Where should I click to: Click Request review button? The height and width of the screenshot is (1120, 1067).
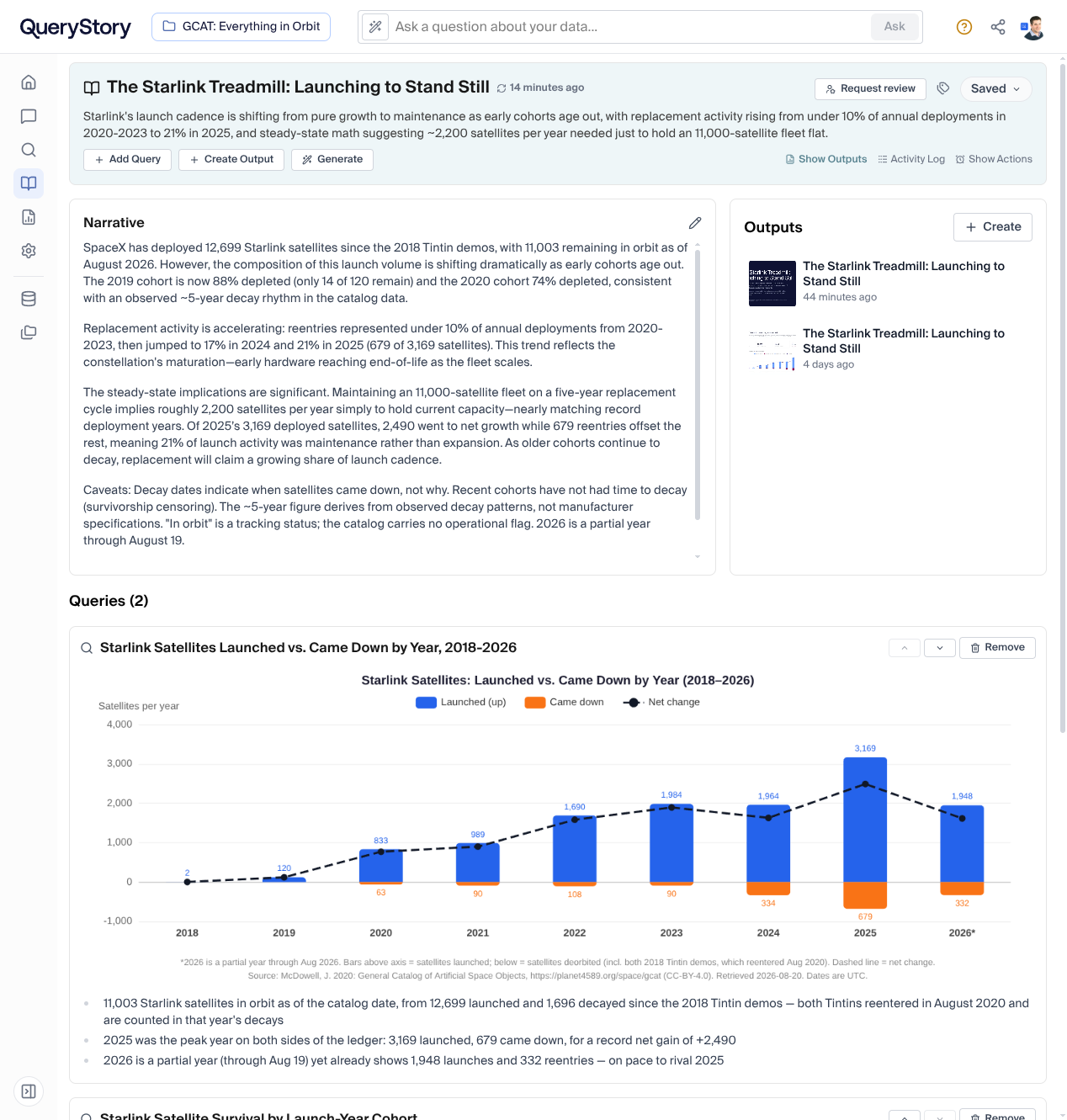click(870, 89)
